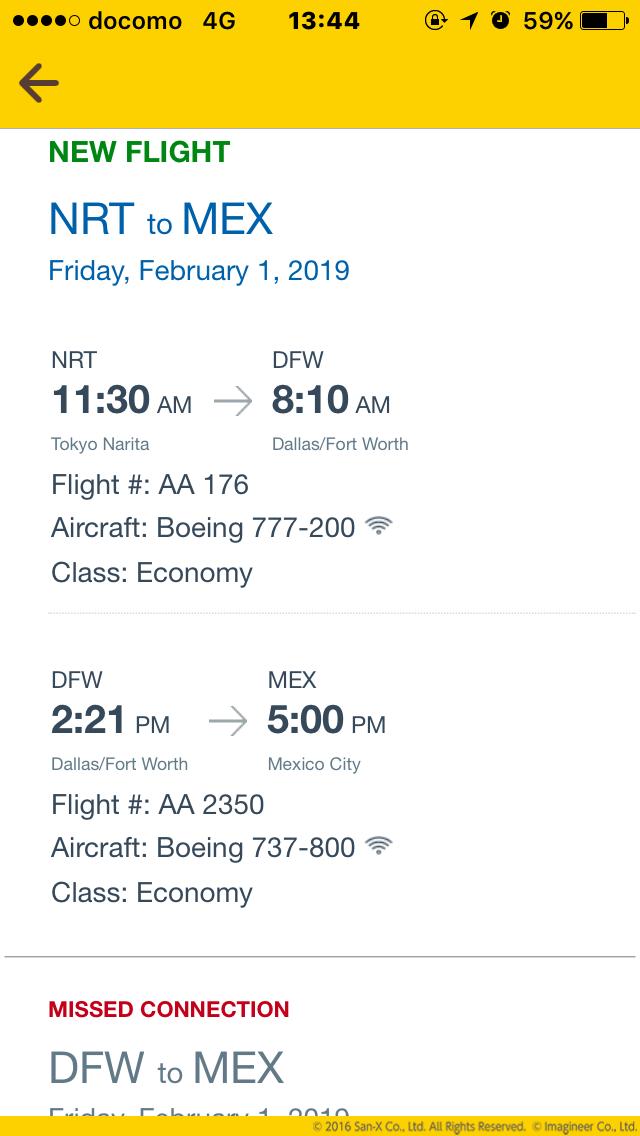The height and width of the screenshot is (1136, 640).
Task: Tap the back arrow icon
Action: (x=39, y=84)
